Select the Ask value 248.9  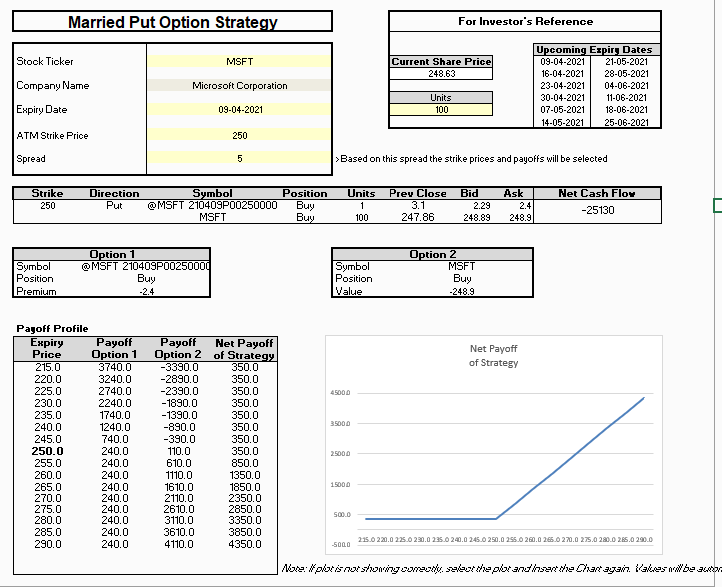point(520,217)
